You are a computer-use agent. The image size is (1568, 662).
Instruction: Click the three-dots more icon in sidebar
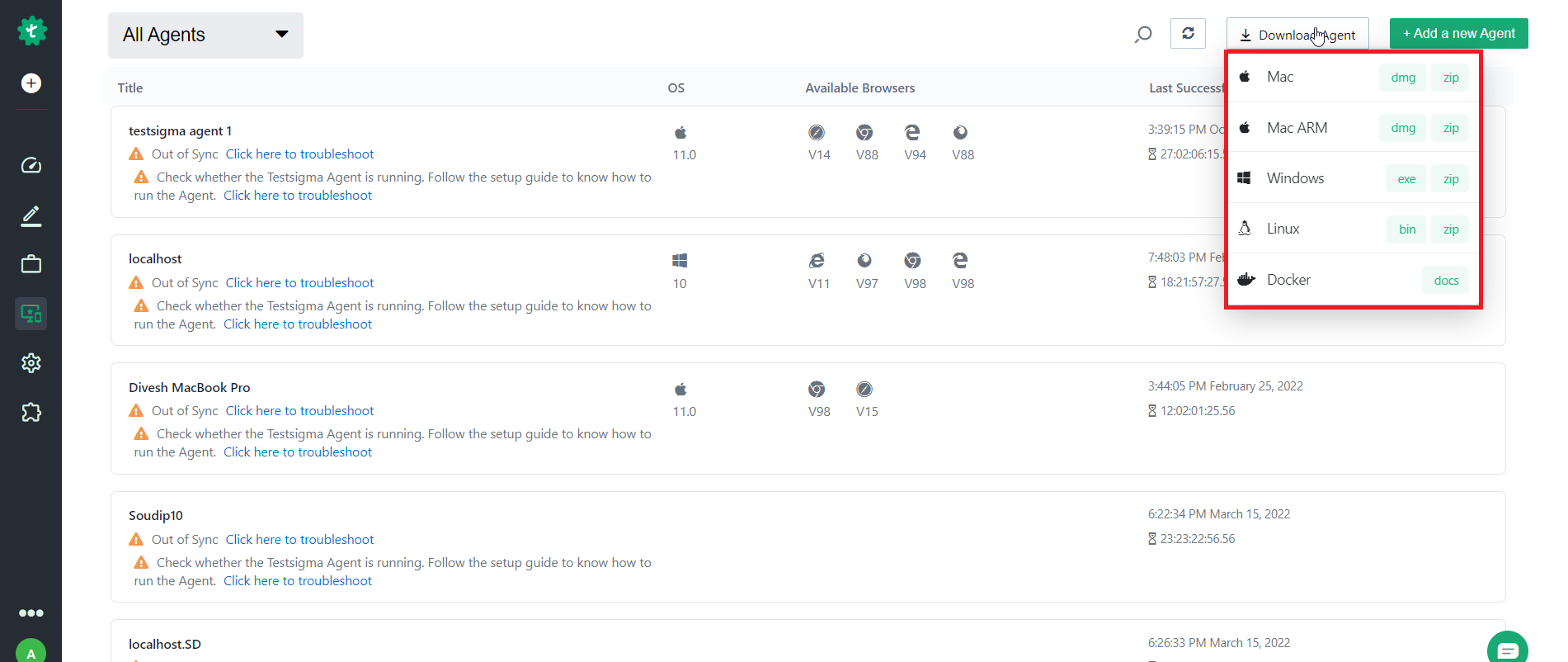point(31,612)
